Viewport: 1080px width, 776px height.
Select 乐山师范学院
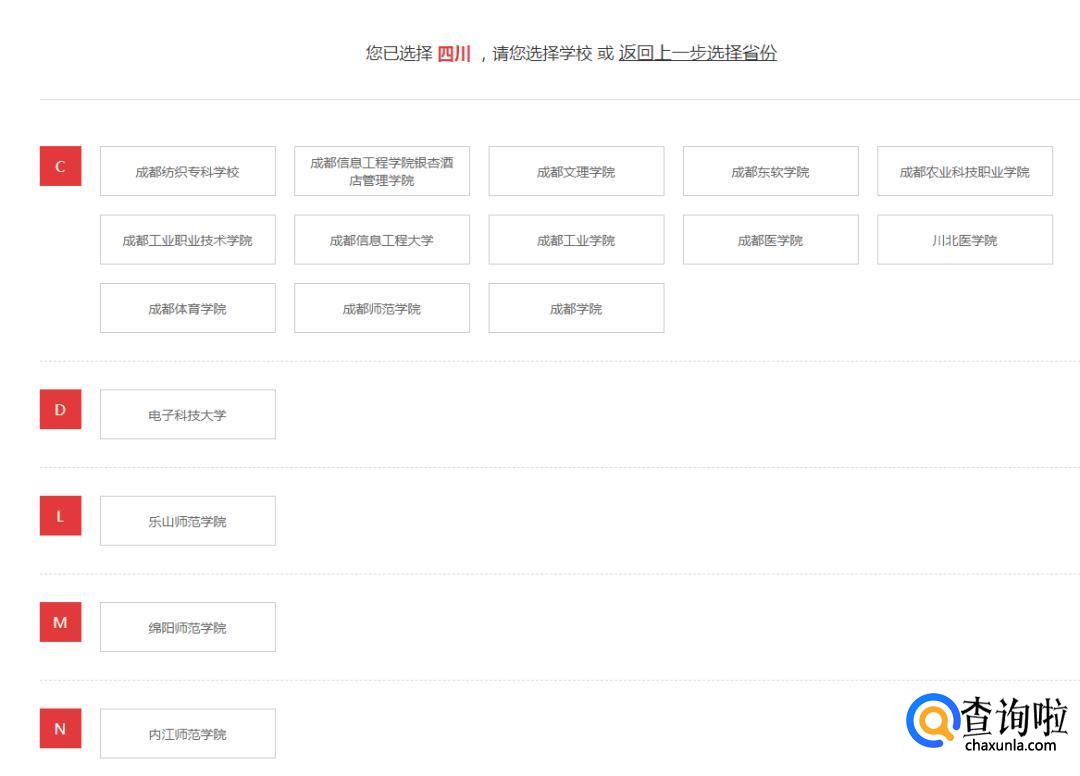(x=187, y=521)
